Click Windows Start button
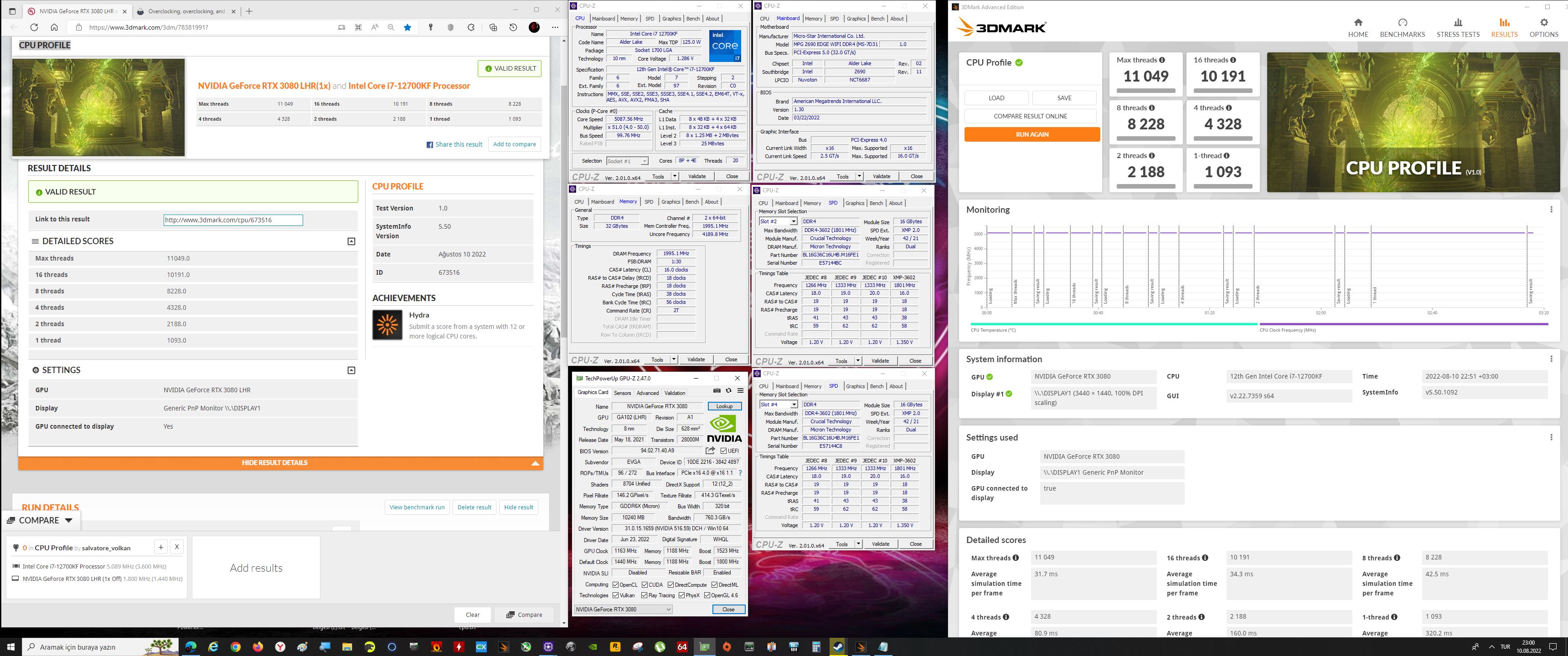Image resolution: width=1568 pixels, height=656 pixels. (10, 647)
